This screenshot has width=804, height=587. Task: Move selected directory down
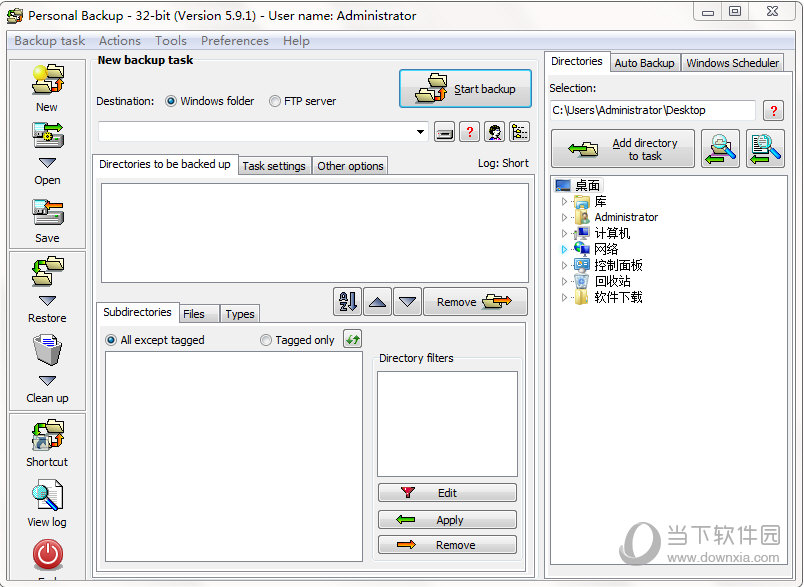(x=407, y=301)
